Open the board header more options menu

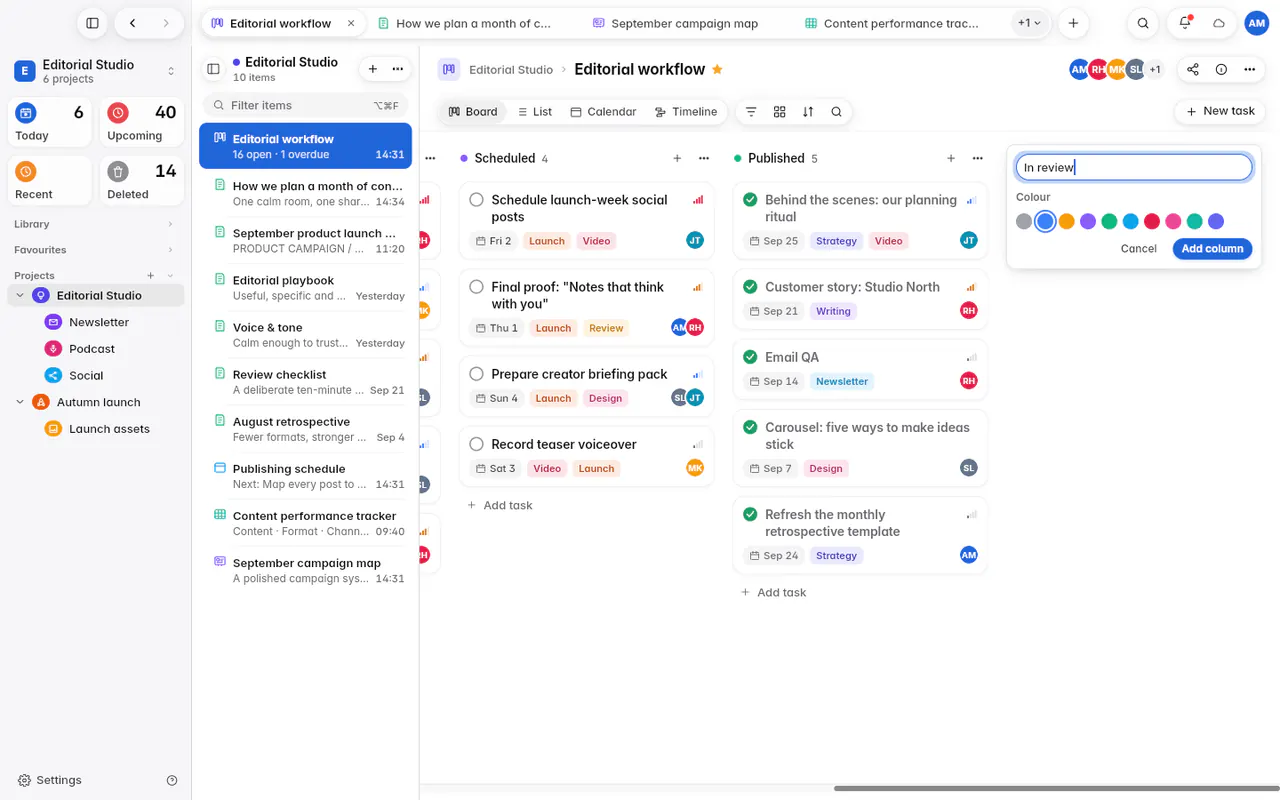pos(1249,69)
